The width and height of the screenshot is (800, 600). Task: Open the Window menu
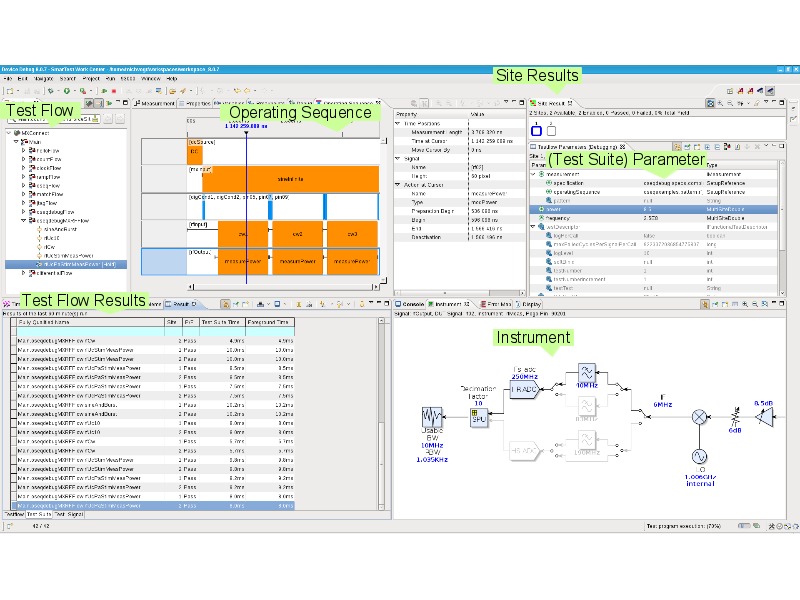tap(151, 79)
